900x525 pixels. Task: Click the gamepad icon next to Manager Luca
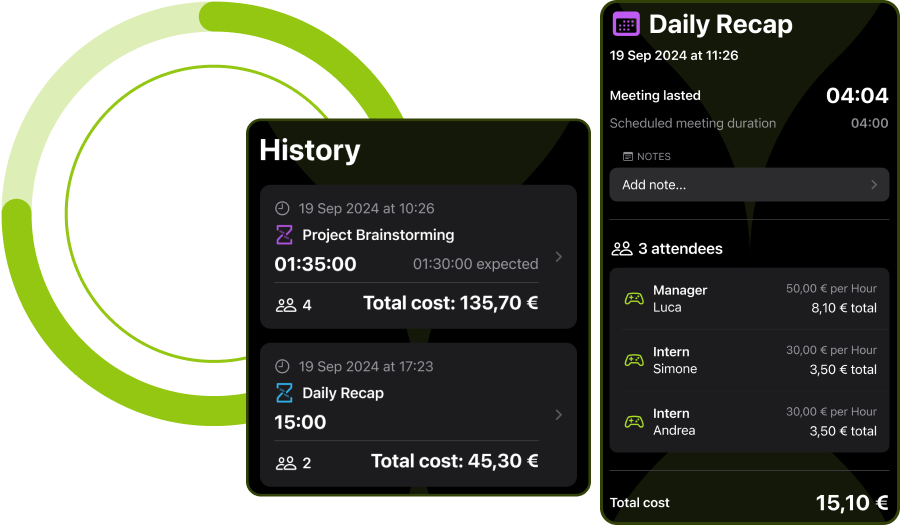pos(634,298)
